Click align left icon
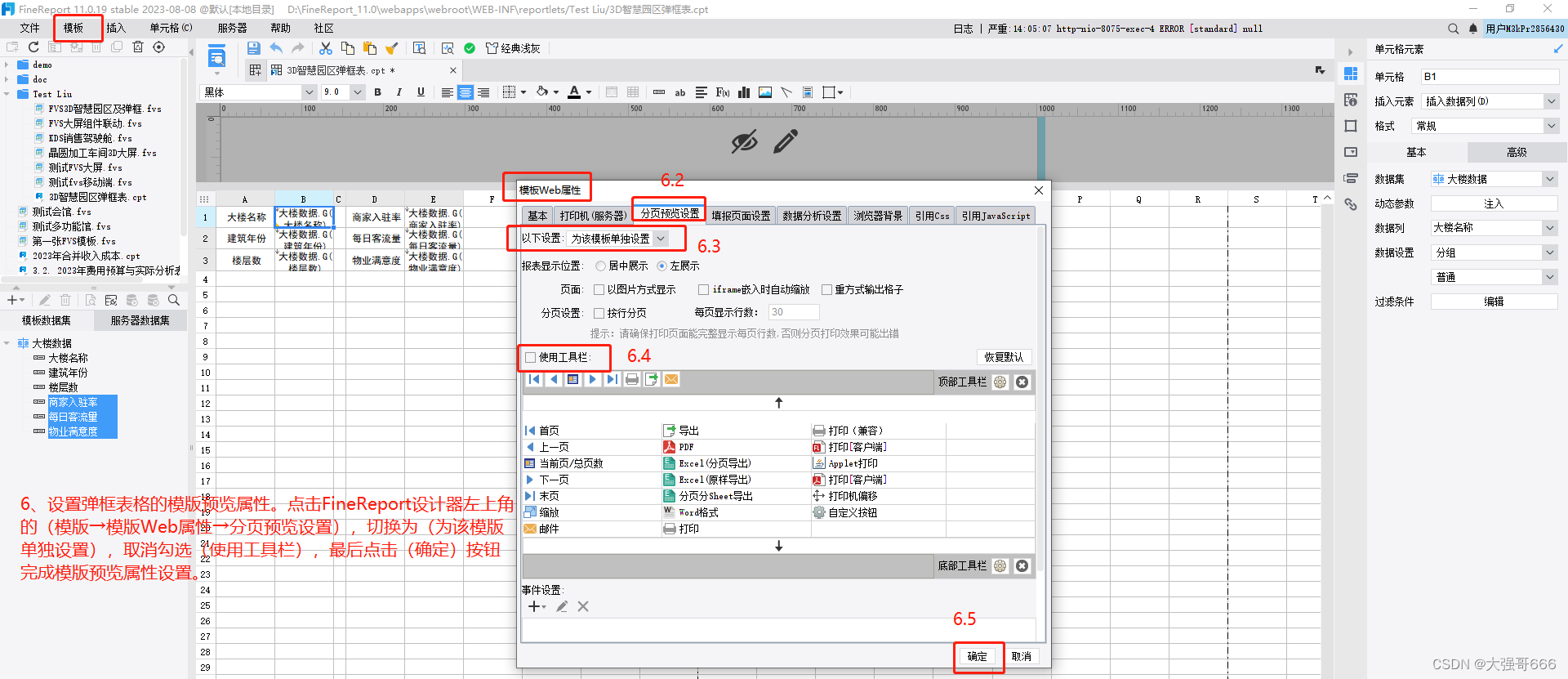Viewport: 1568px width, 679px height. 447,92
